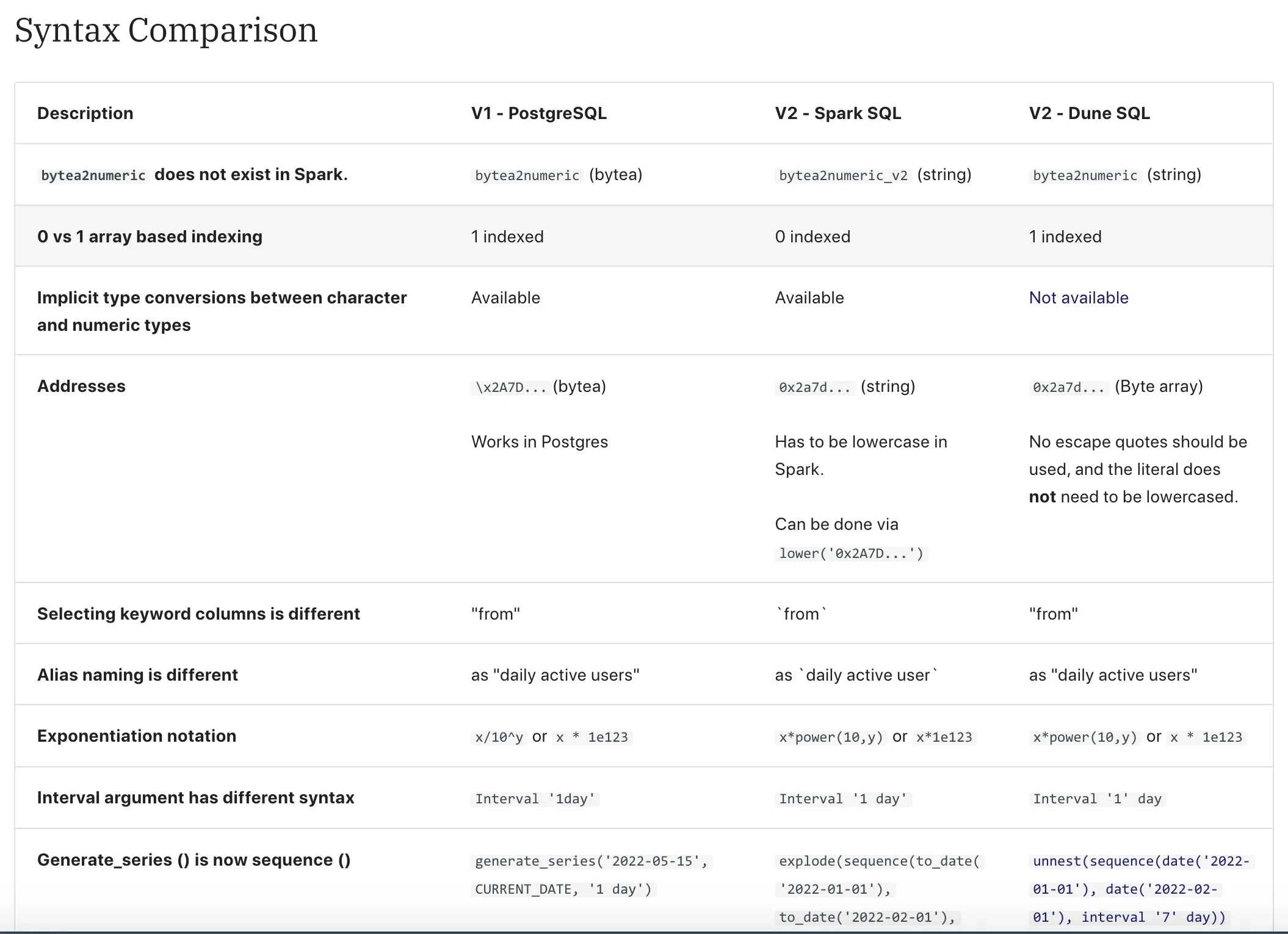Select "0 vs 1 array based indexing" row label
Viewport: 1288px width, 934px height.
point(150,237)
